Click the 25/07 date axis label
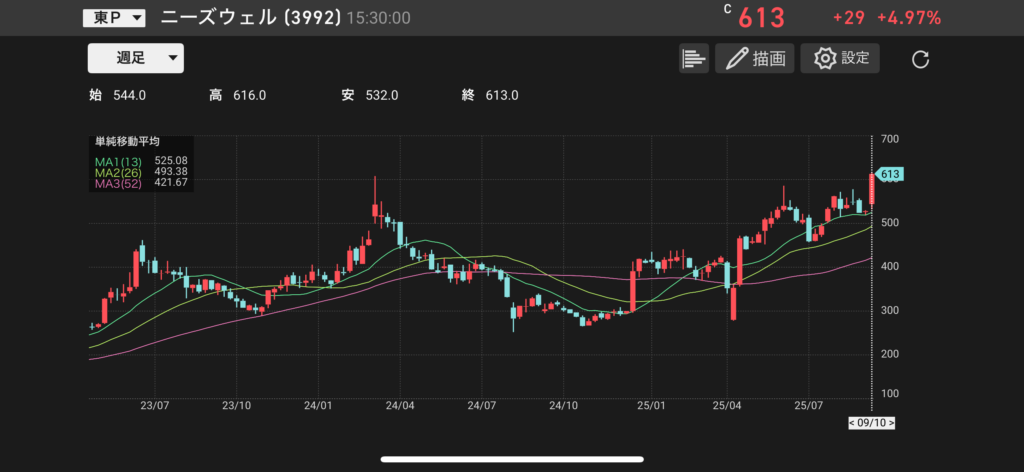The image size is (1024, 472). tap(808, 405)
